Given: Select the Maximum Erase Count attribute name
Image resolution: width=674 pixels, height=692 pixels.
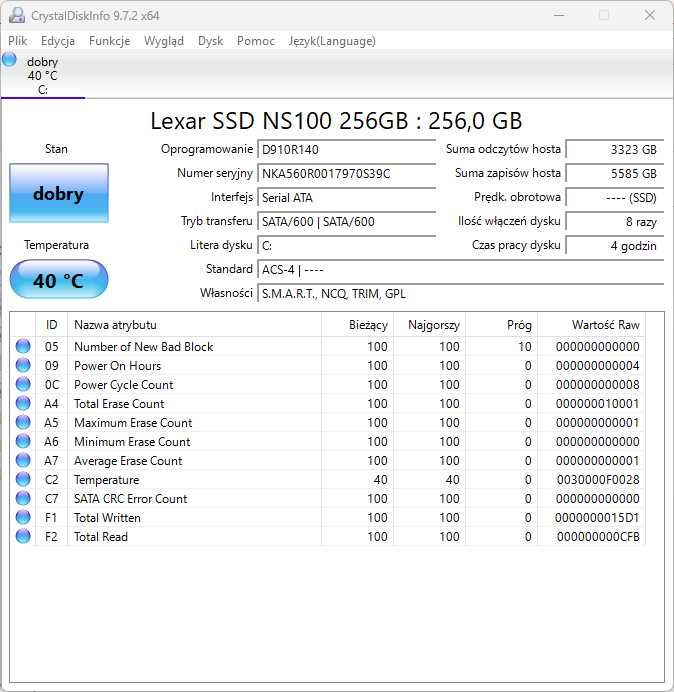Looking at the screenshot, I should click(133, 422).
